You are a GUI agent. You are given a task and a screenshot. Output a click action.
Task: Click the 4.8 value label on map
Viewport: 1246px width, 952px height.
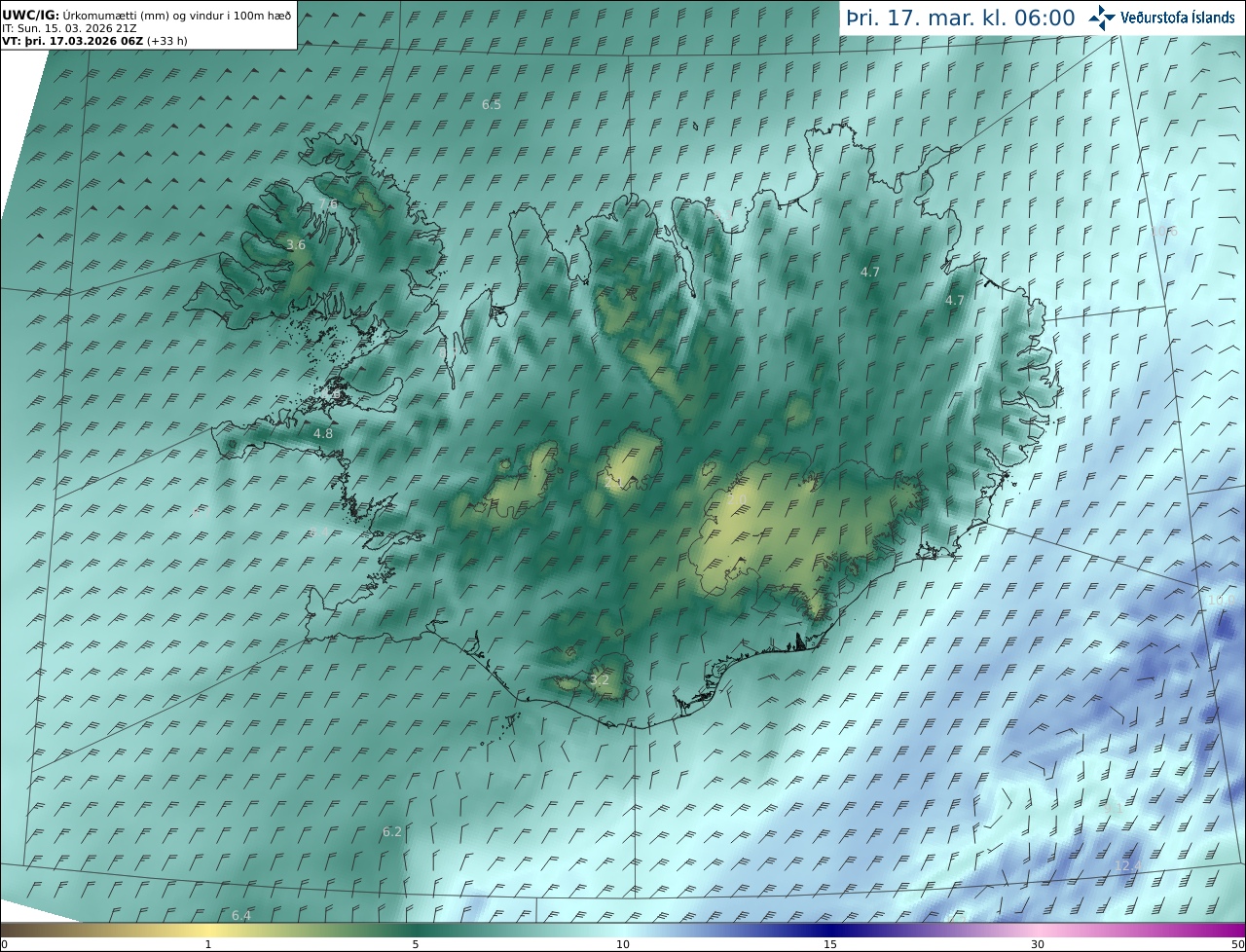coord(323,433)
